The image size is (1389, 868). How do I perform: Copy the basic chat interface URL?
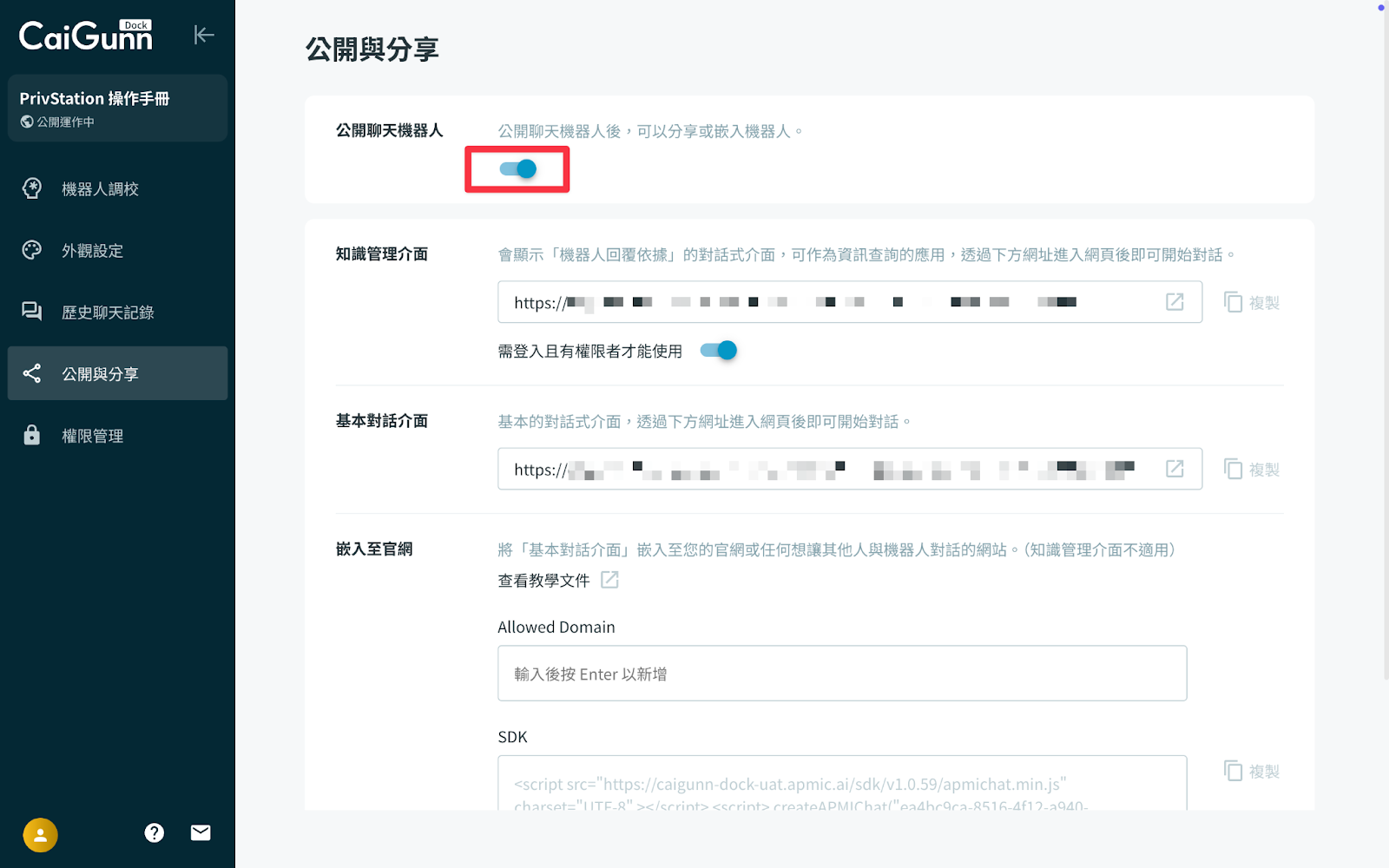pyautogui.click(x=1251, y=469)
